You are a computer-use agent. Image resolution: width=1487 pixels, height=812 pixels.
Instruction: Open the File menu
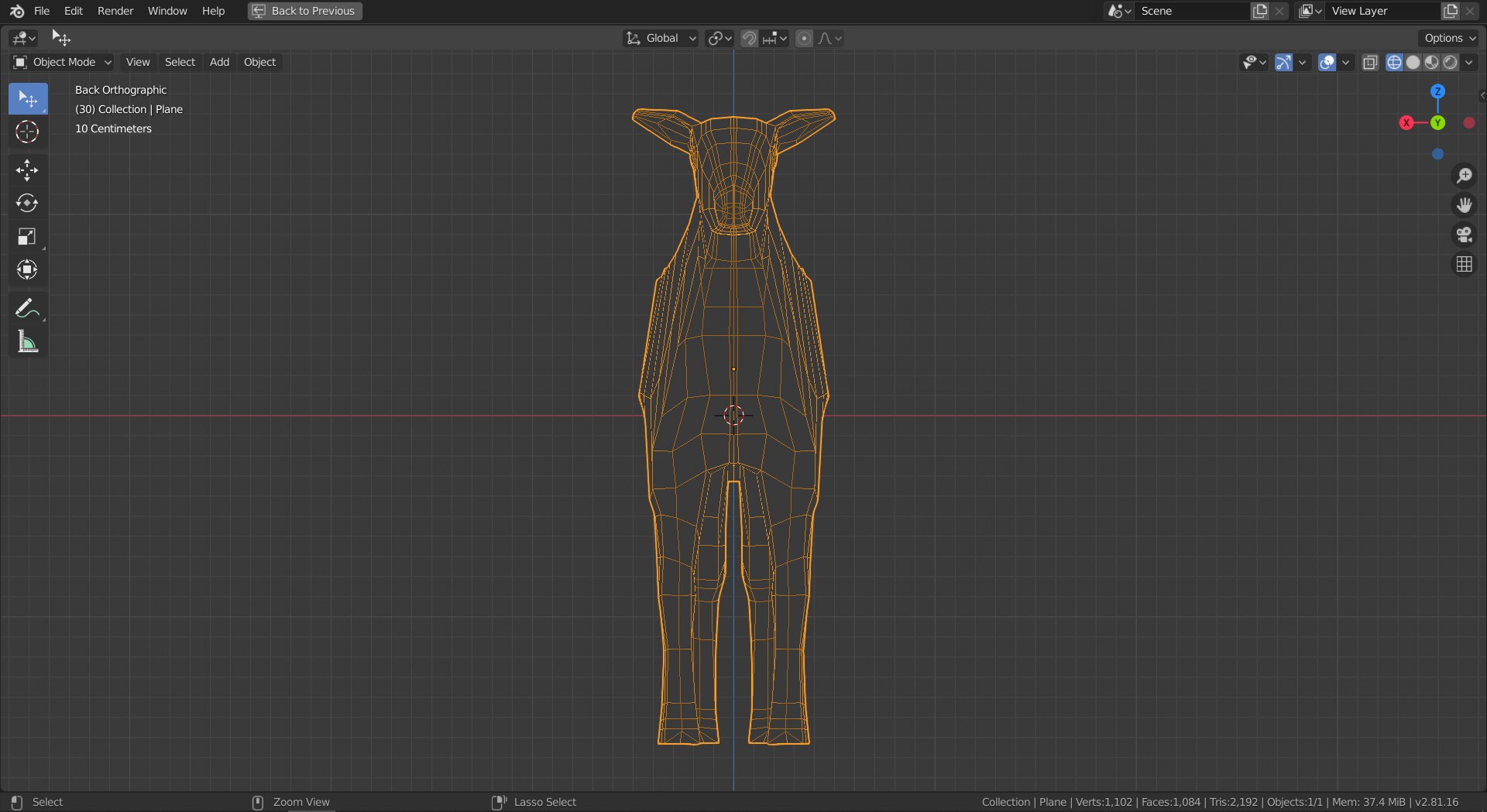[42, 11]
